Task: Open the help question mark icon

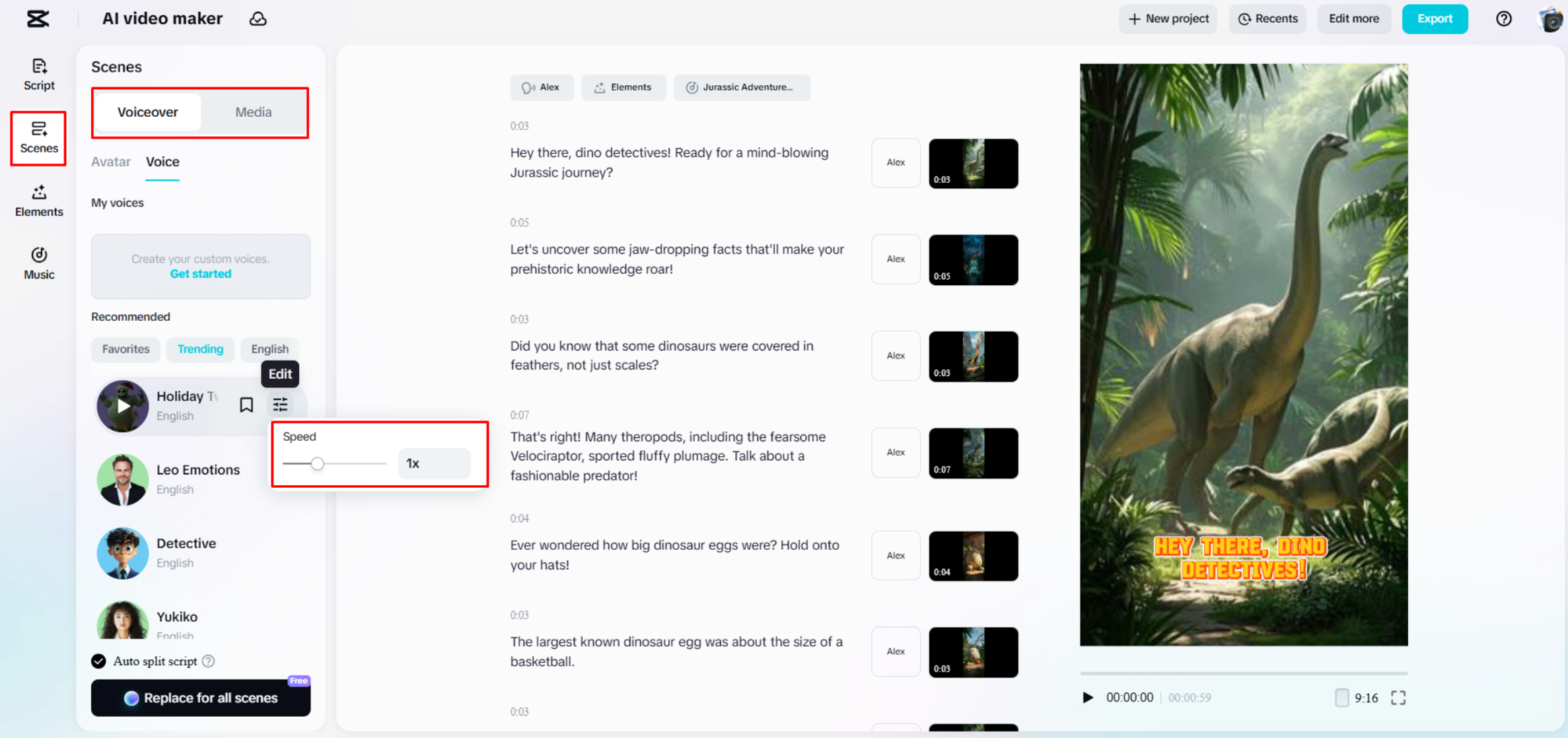Action: pos(1503,19)
